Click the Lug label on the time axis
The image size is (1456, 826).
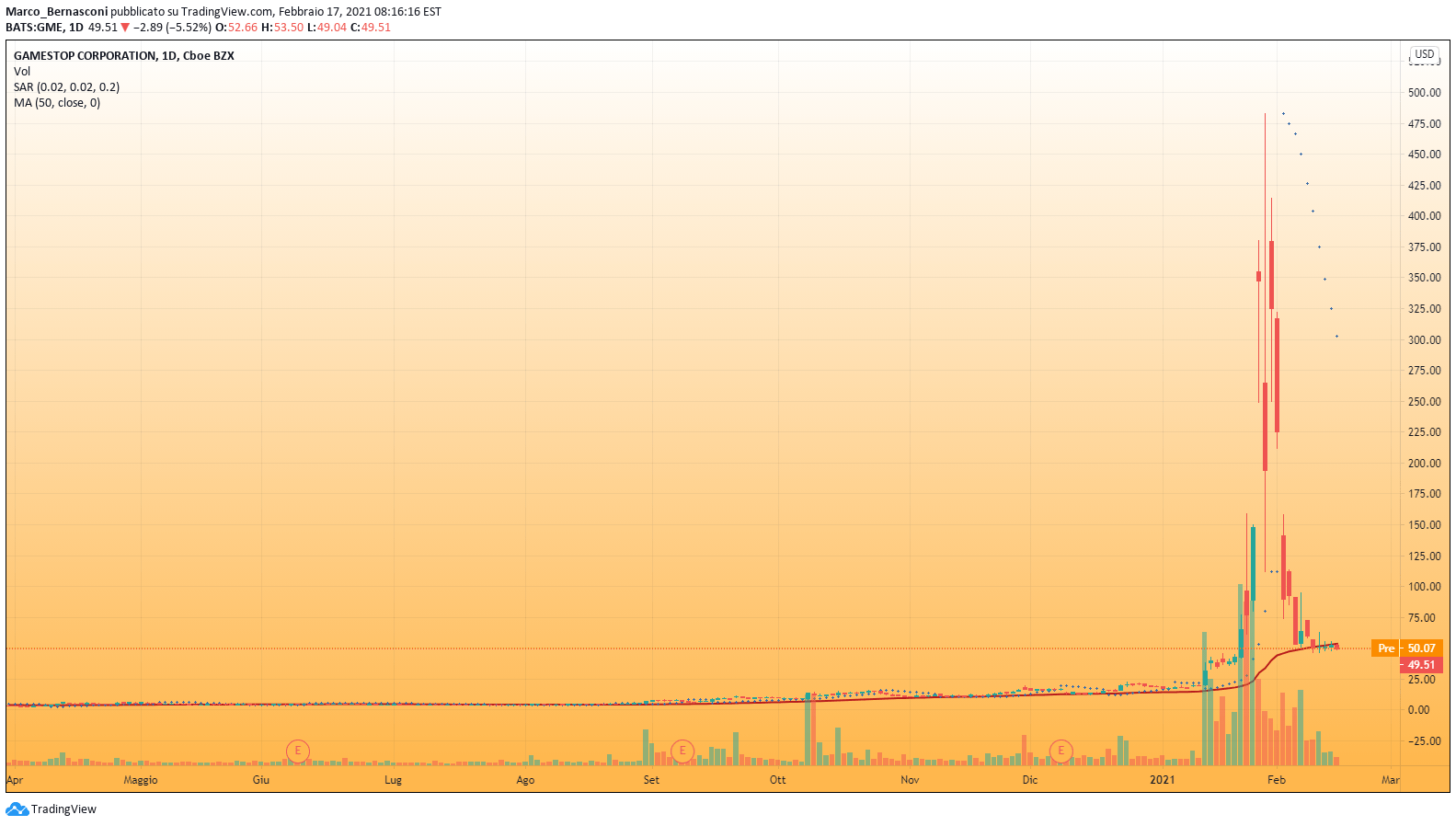393,780
